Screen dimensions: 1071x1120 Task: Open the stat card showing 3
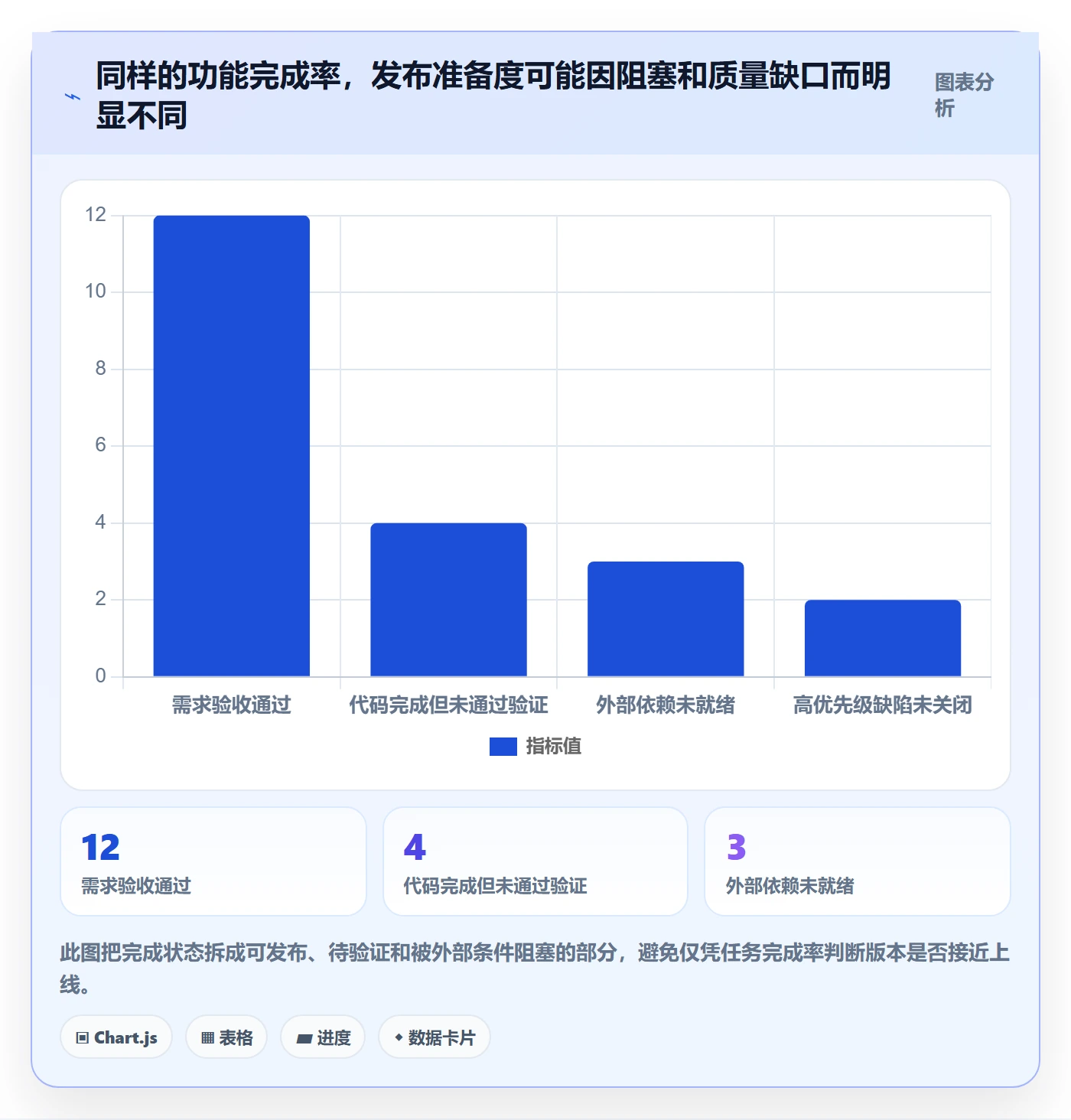point(858,861)
